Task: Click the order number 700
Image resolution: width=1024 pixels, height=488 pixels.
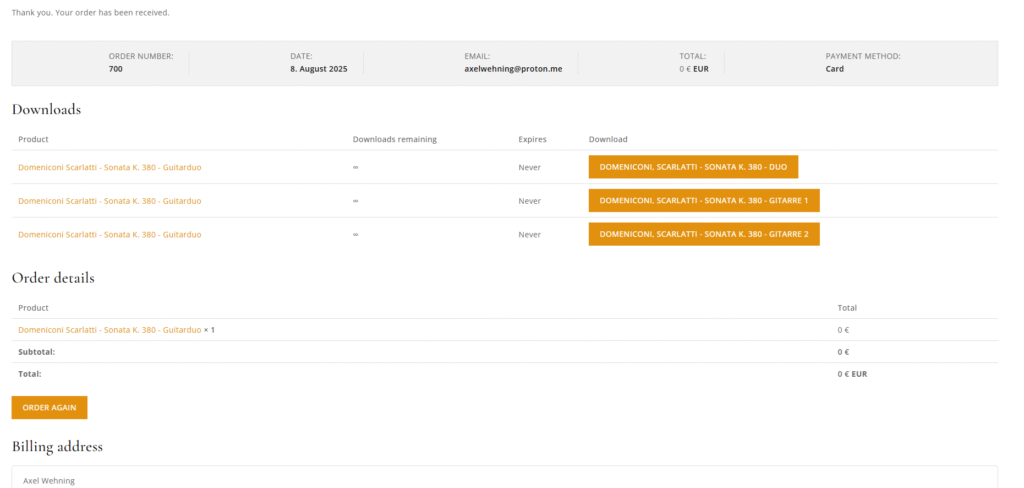Action: pos(116,69)
